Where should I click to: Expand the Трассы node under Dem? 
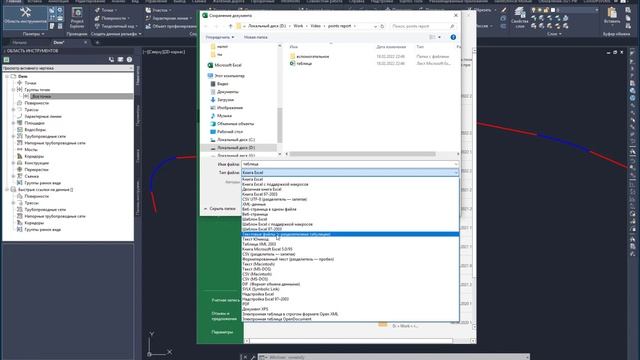point(13,110)
